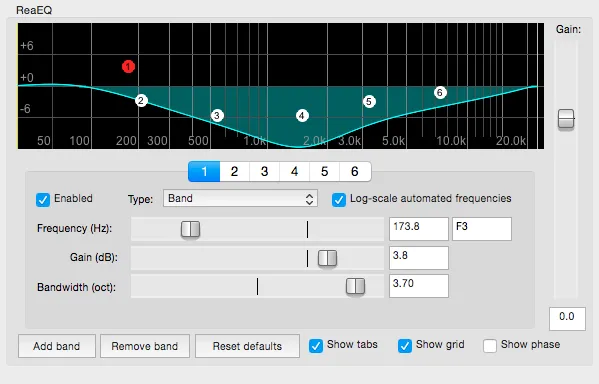599x384 pixels.
Task: Click the Reset defaults button
Action: point(247,346)
